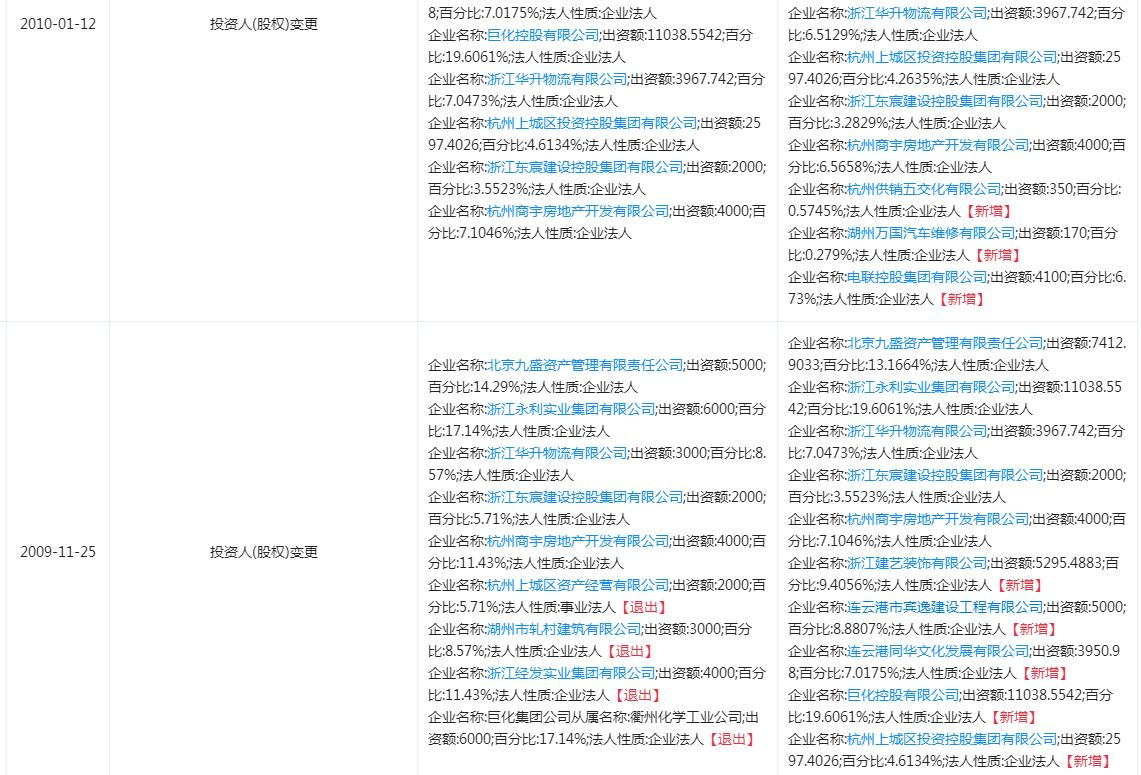Viewport: 1141px width, 775px height.
Task: Select the date 2009-11-25
Action: click(58, 552)
